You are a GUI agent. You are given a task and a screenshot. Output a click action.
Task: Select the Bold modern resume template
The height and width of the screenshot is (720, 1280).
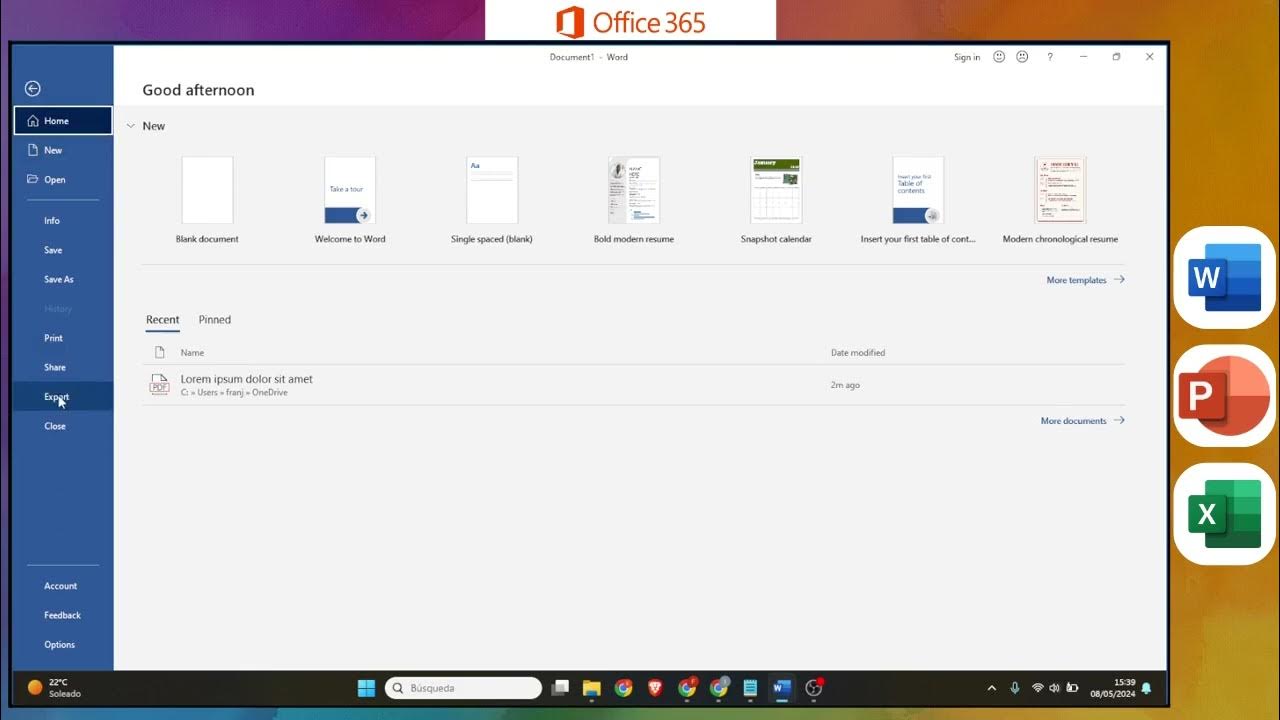click(x=634, y=200)
